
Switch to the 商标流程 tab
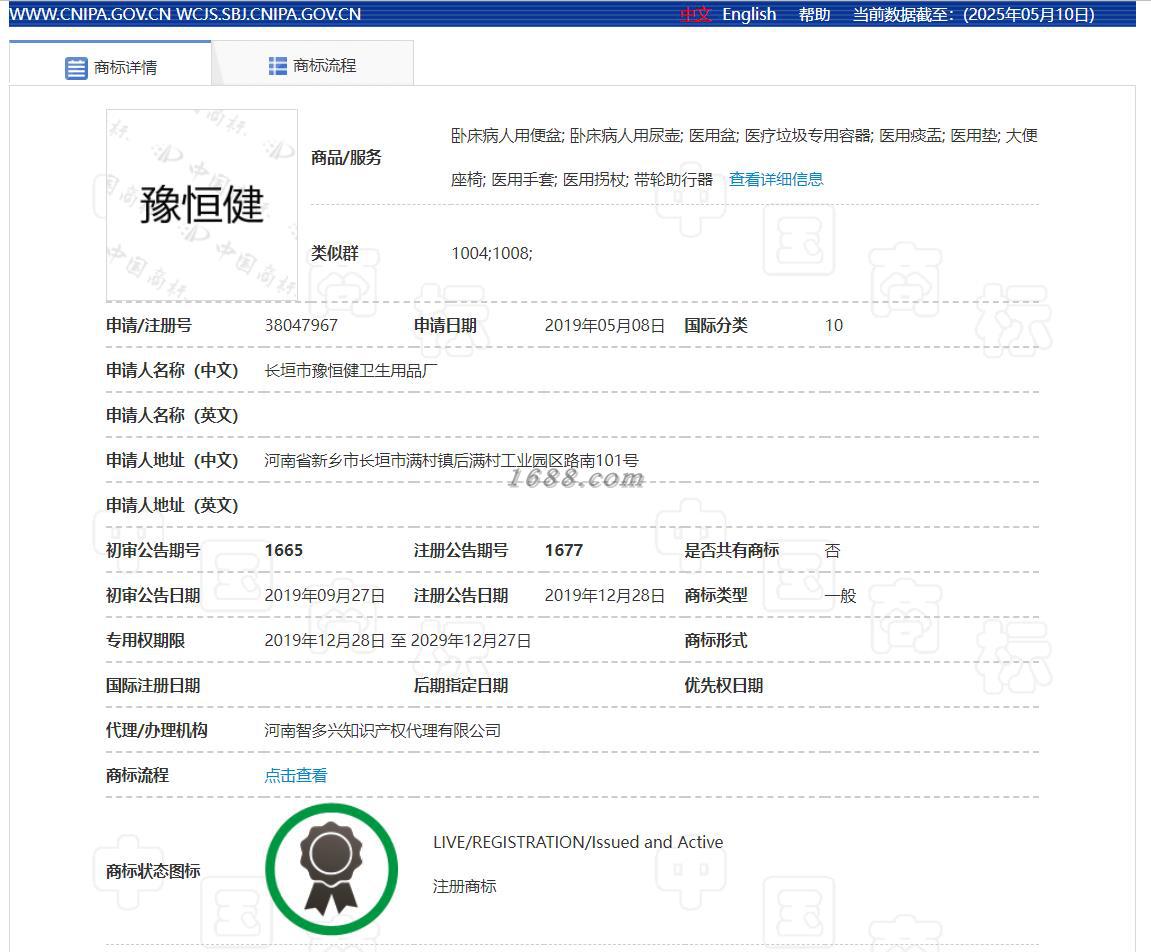[x=313, y=66]
